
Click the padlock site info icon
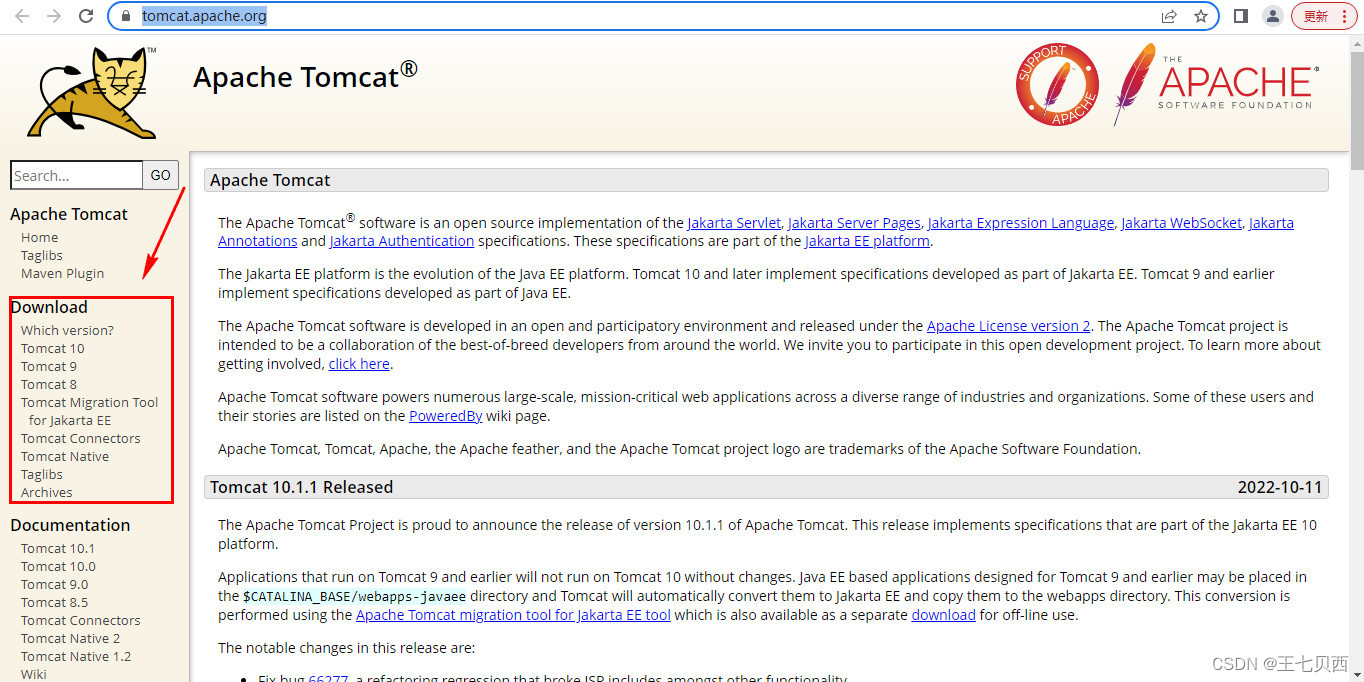pyautogui.click(x=125, y=16)
